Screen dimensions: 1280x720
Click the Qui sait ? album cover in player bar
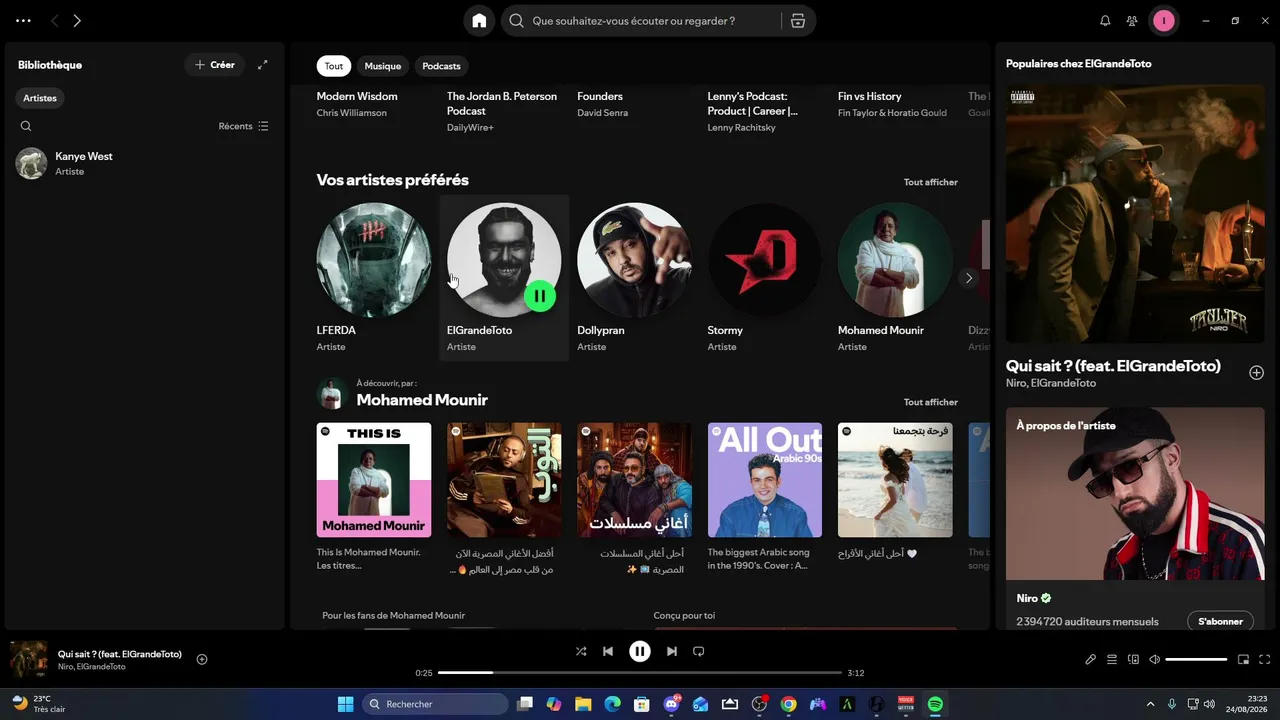click(29, 659)
